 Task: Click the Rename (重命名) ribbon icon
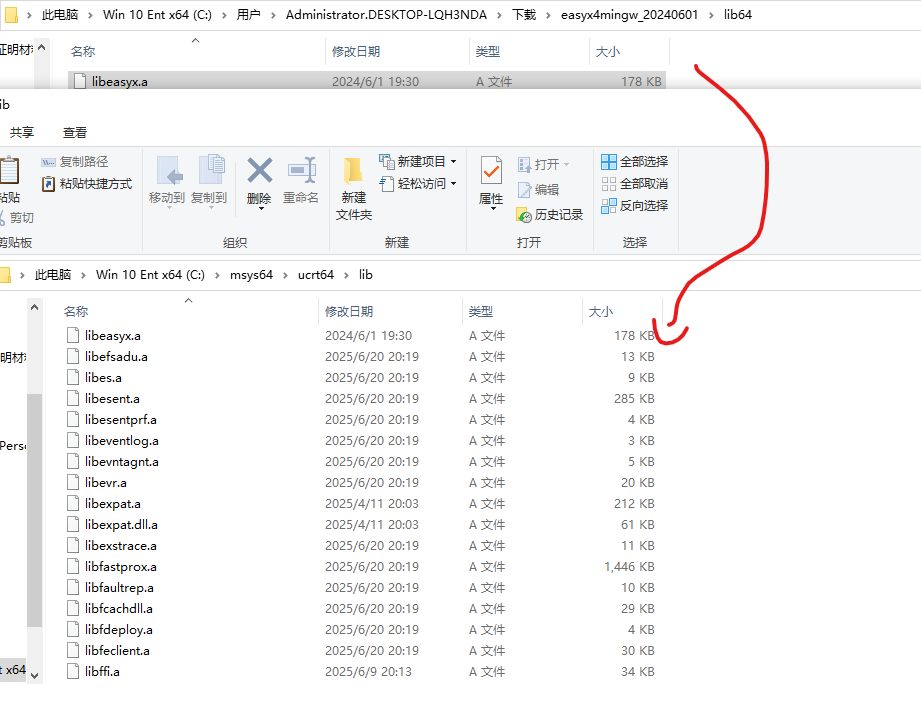pos(301,171)
